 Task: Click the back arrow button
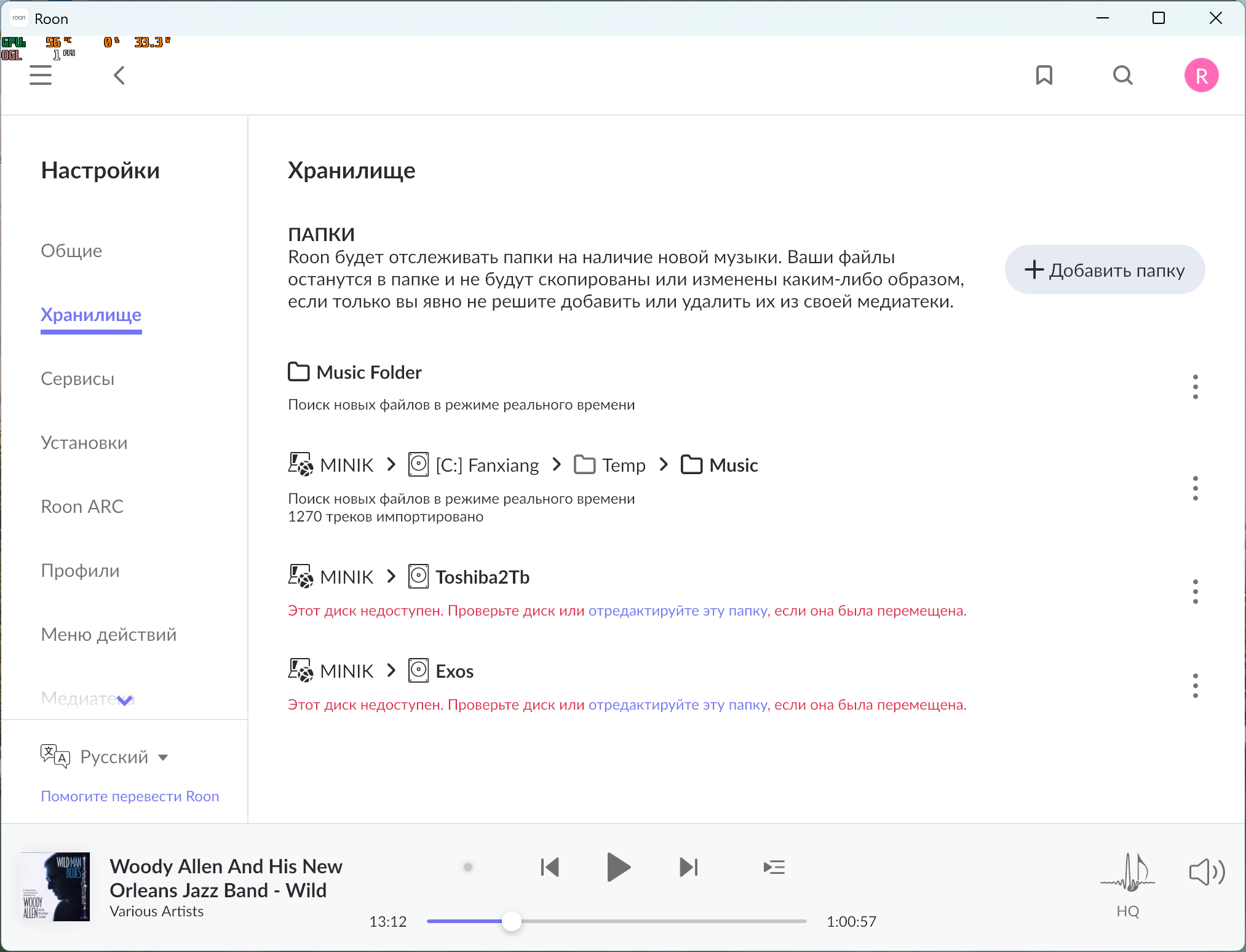(x=119, y=75)
